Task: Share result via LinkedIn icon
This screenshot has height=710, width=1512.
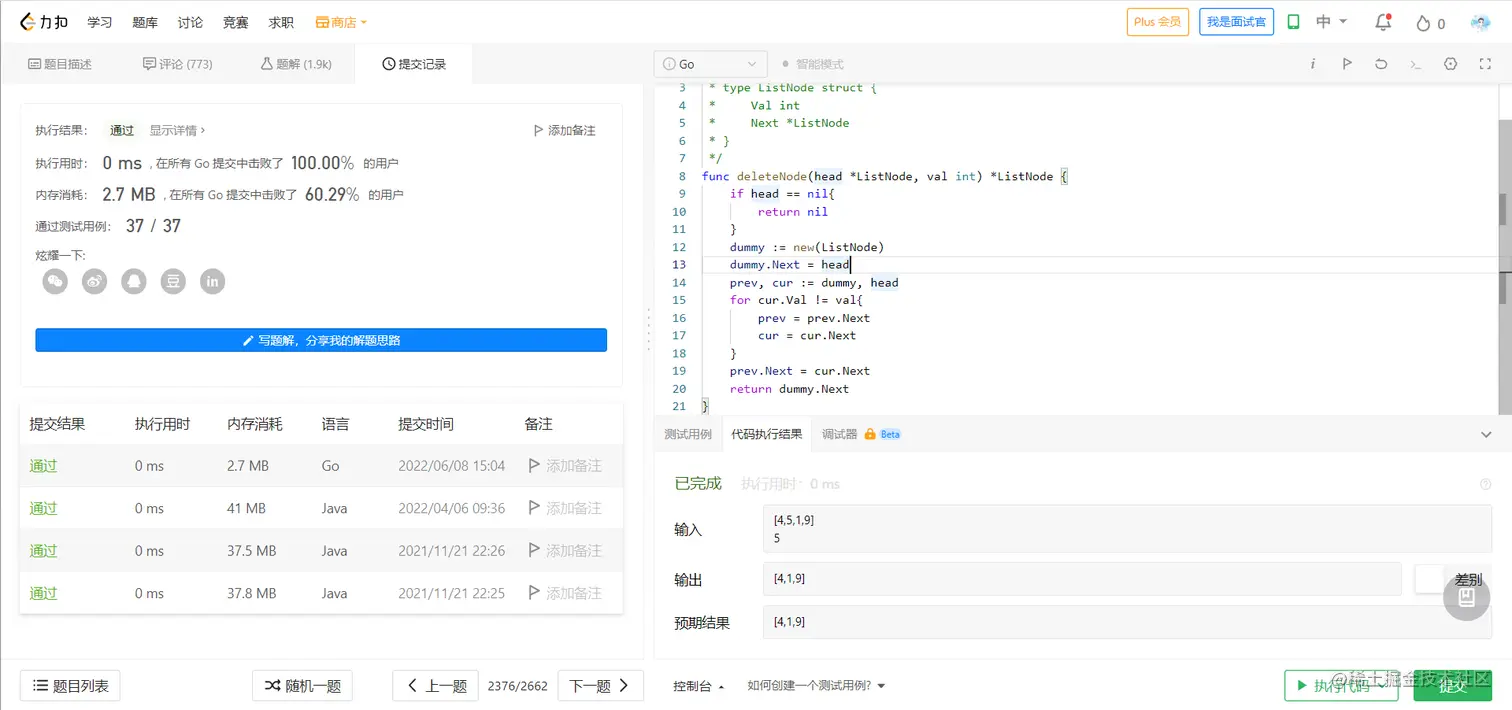Action: point(212,282)
